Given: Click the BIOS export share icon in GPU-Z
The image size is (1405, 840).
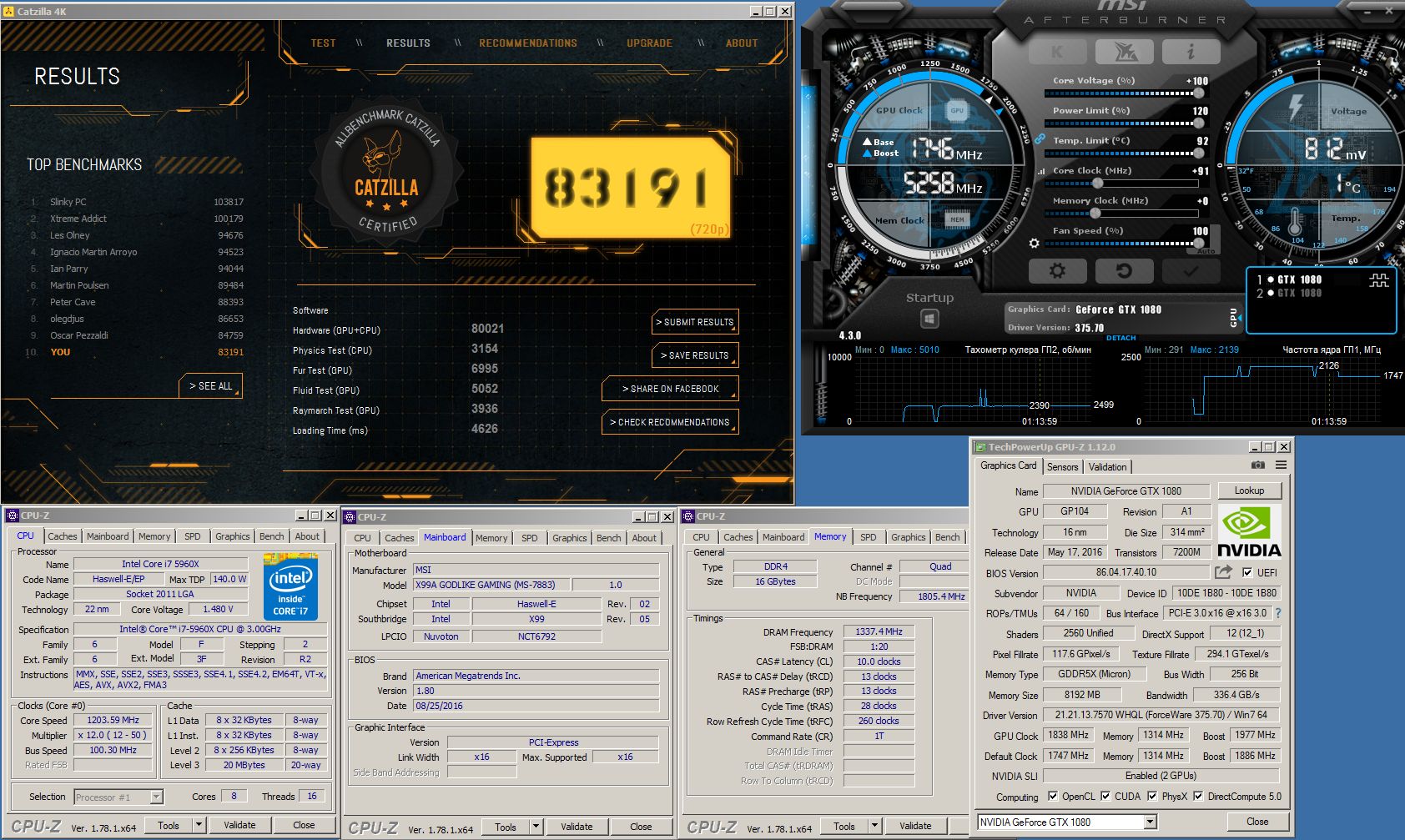Looking at the screenshot, I should pos(1223,572).
